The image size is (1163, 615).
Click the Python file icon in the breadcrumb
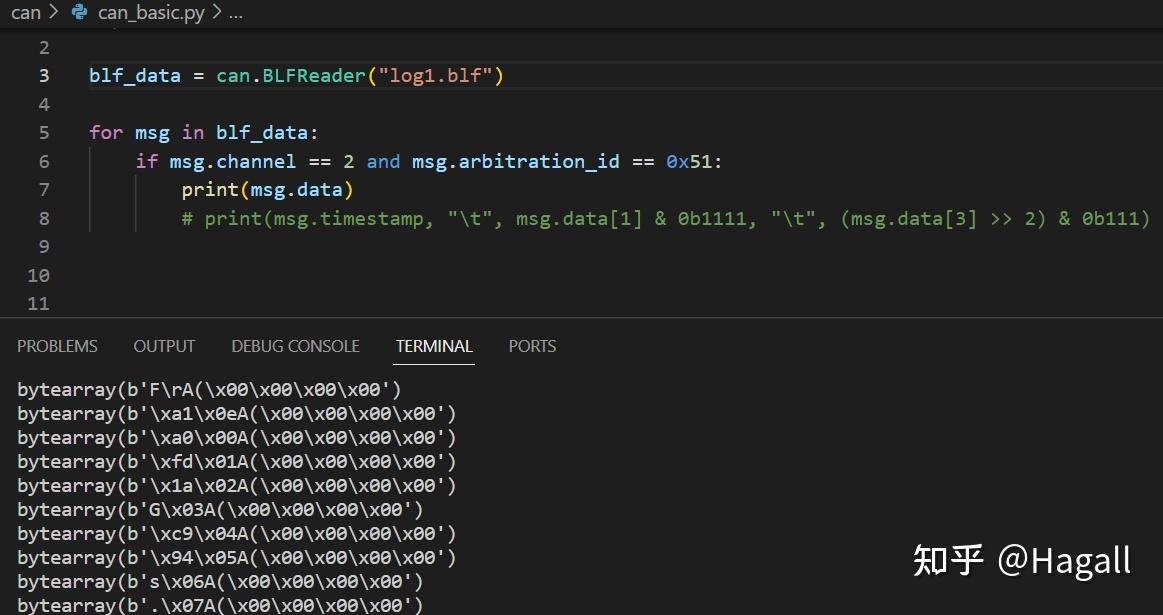80,13
